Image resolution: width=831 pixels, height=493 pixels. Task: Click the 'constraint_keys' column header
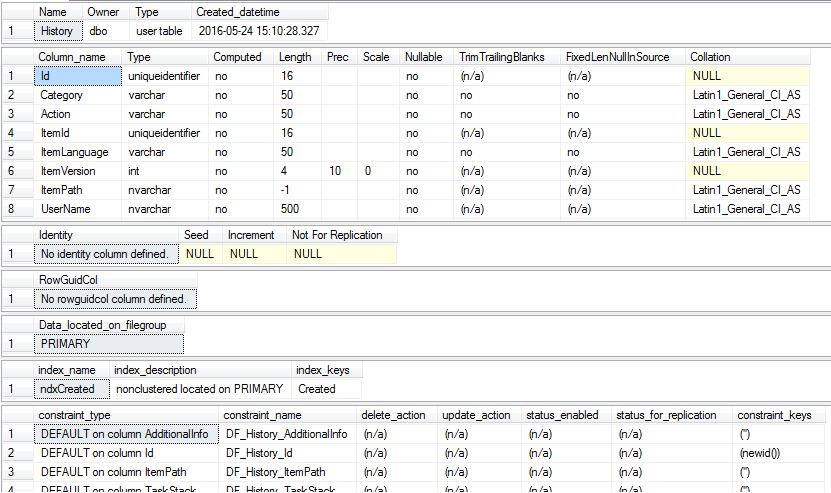(781, 415)
